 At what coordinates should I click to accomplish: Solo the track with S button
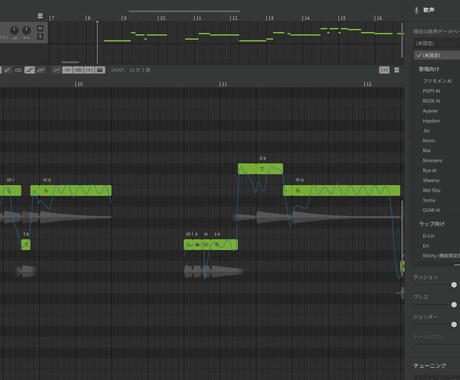[x=40, y=36]
